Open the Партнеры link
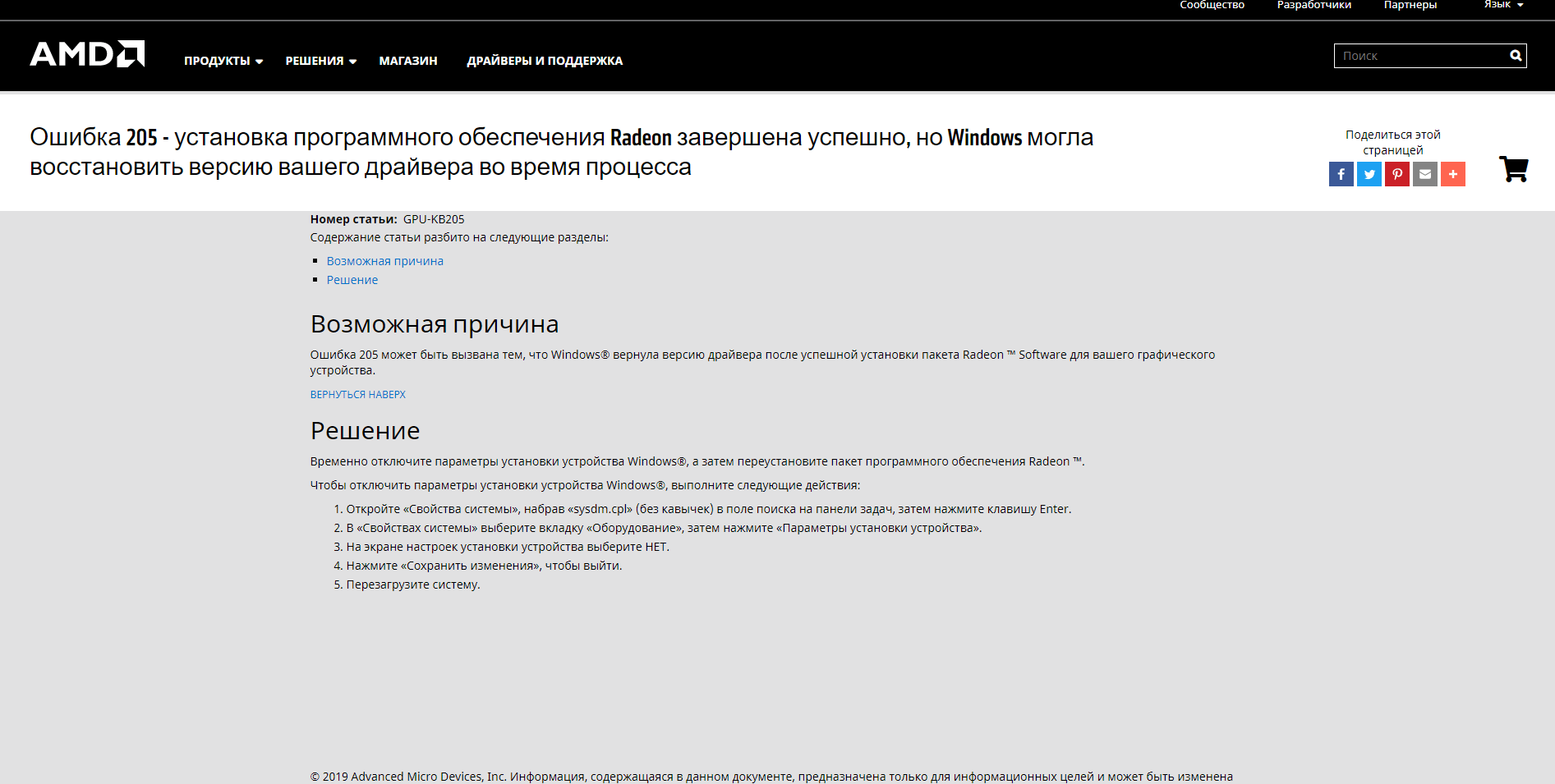 point(1410,5)
